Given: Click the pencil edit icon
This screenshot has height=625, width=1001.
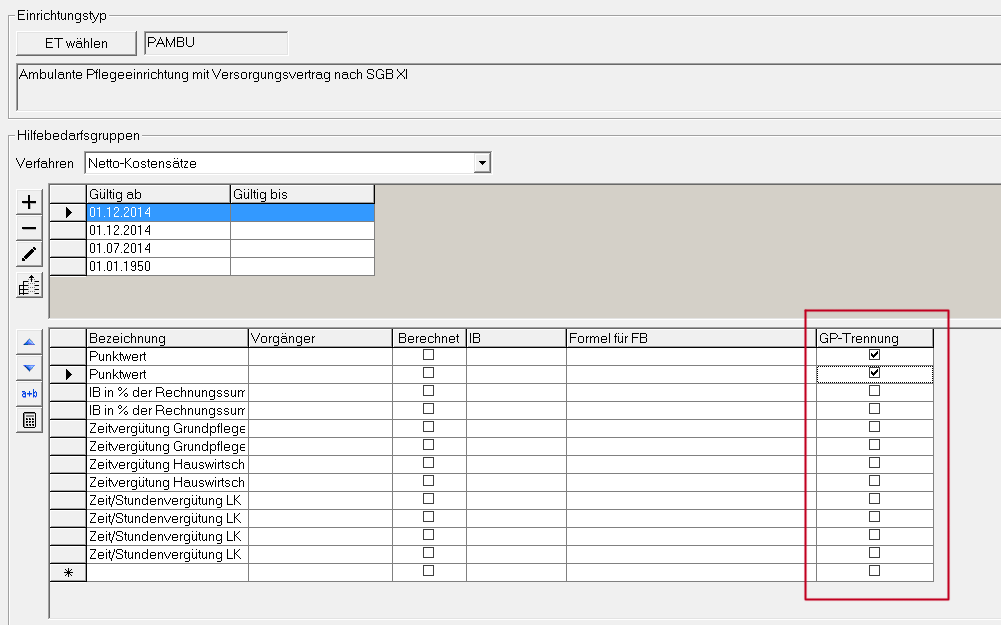Looking at the screenshot, I should click(x=29, y=256).
